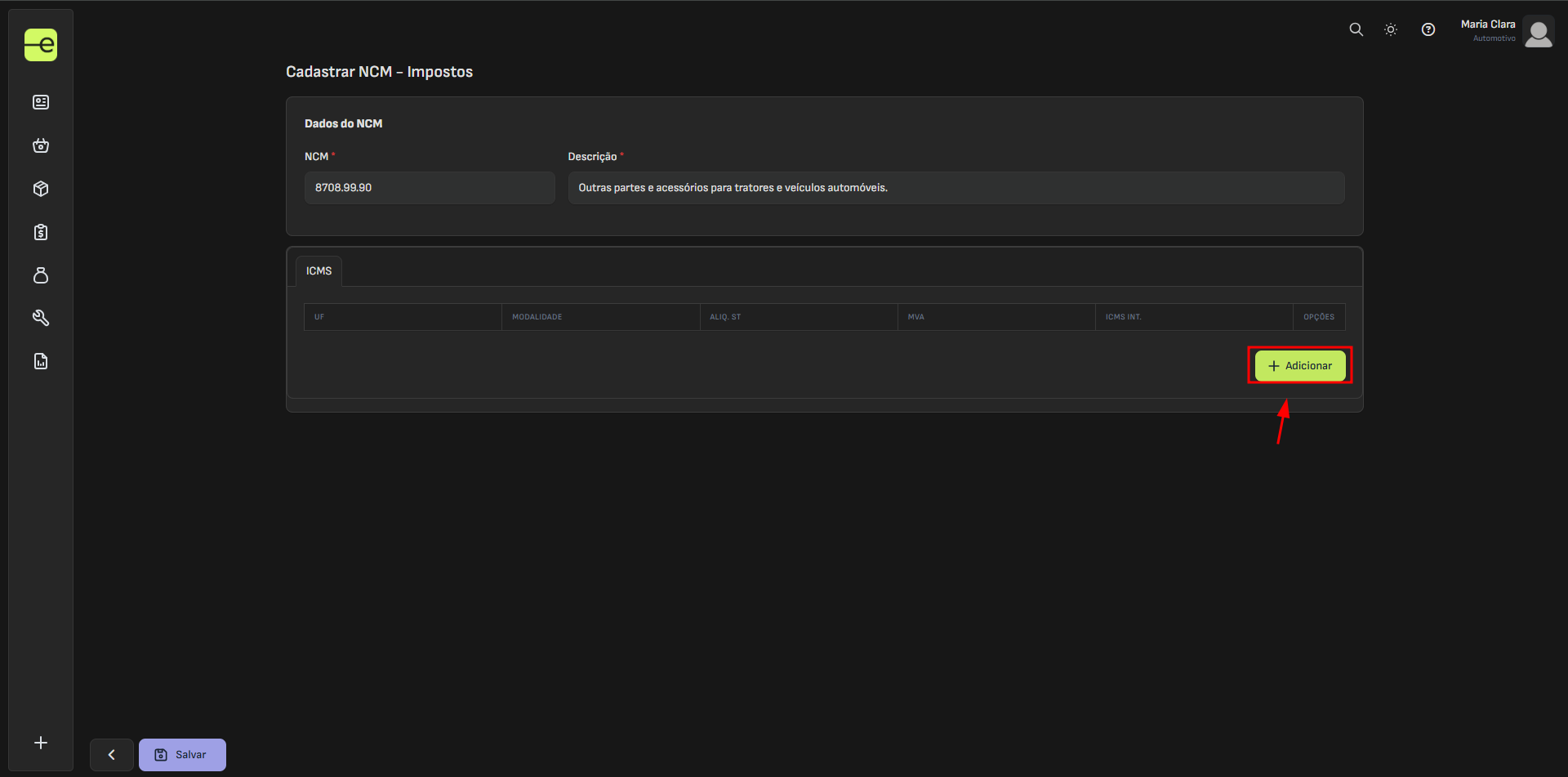Open the contact card icon in sidebar

41,102
